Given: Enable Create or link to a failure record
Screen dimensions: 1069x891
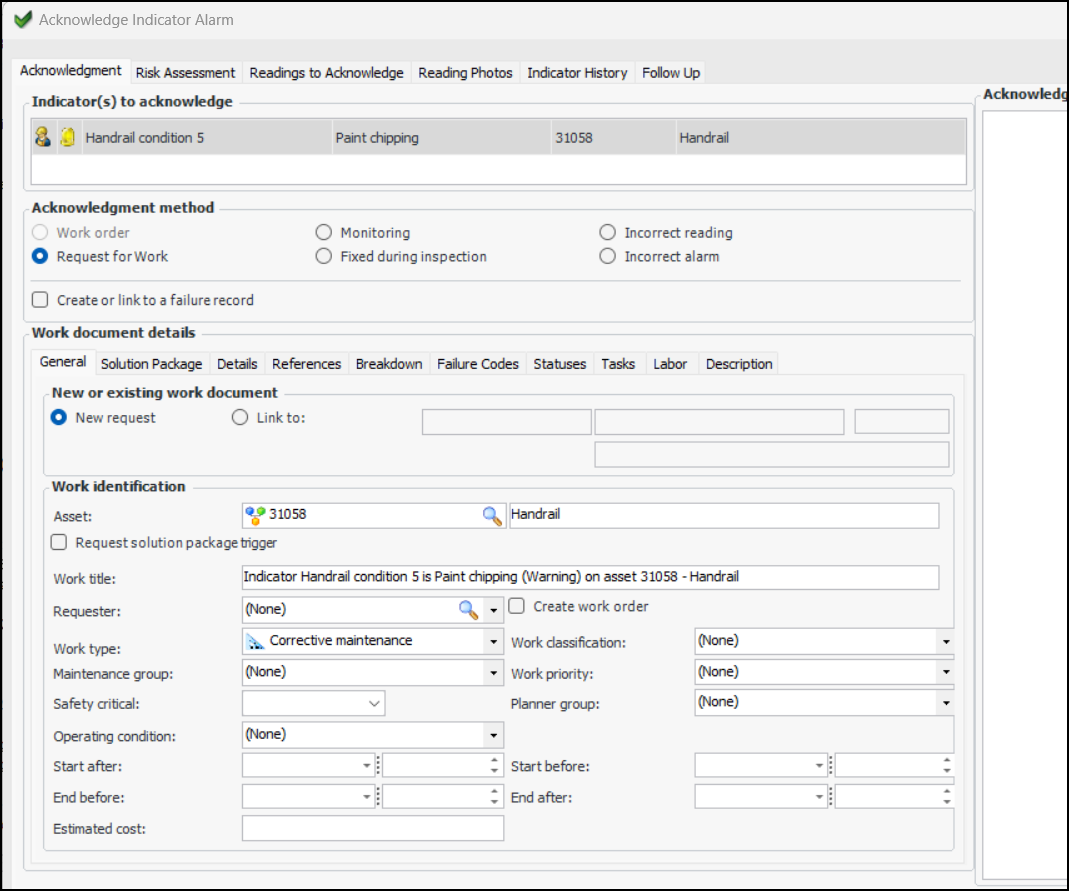Looking at the screenshot, I should click(40, 300).
